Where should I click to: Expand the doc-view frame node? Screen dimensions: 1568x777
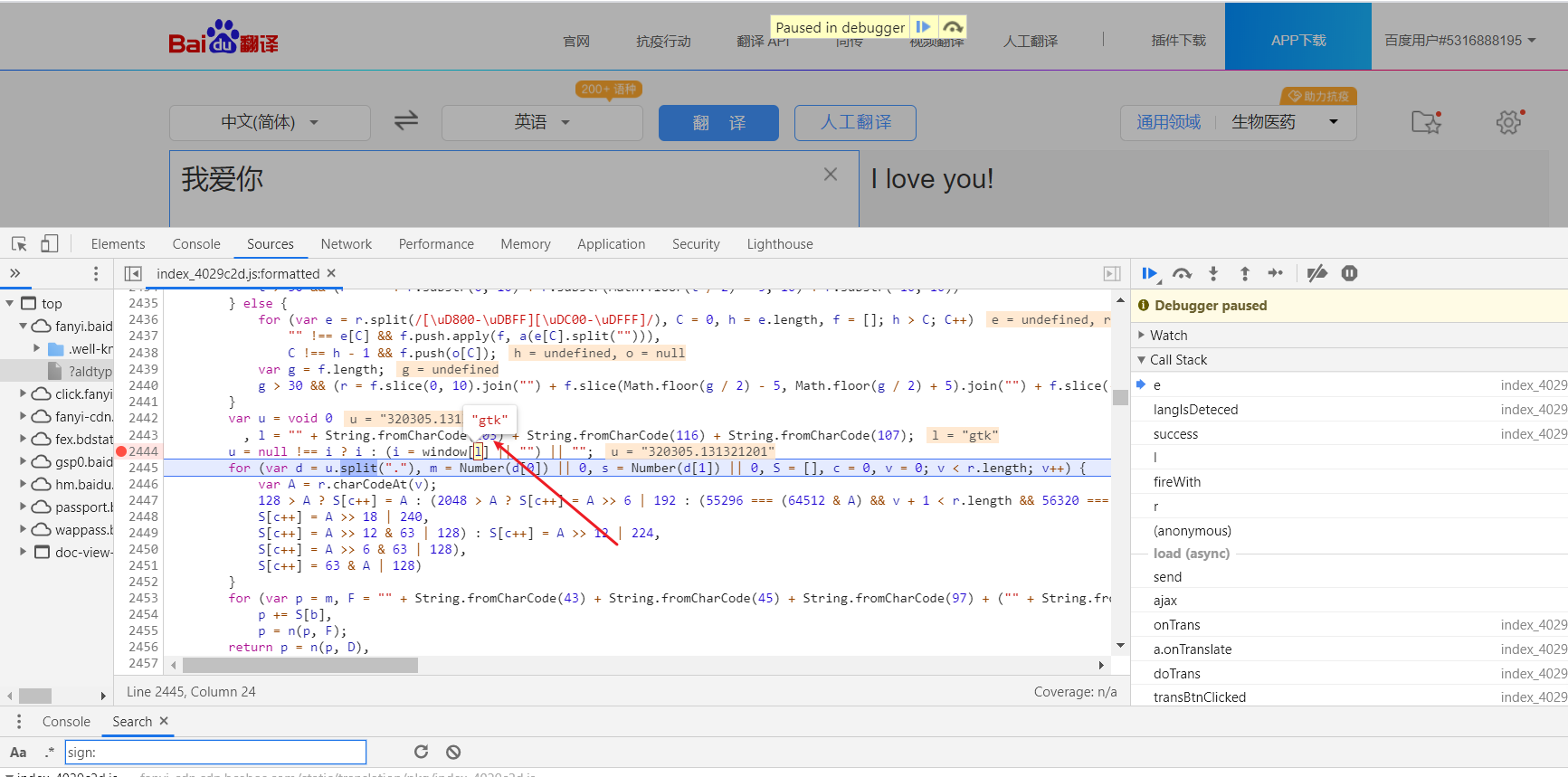tap(24, 552)
